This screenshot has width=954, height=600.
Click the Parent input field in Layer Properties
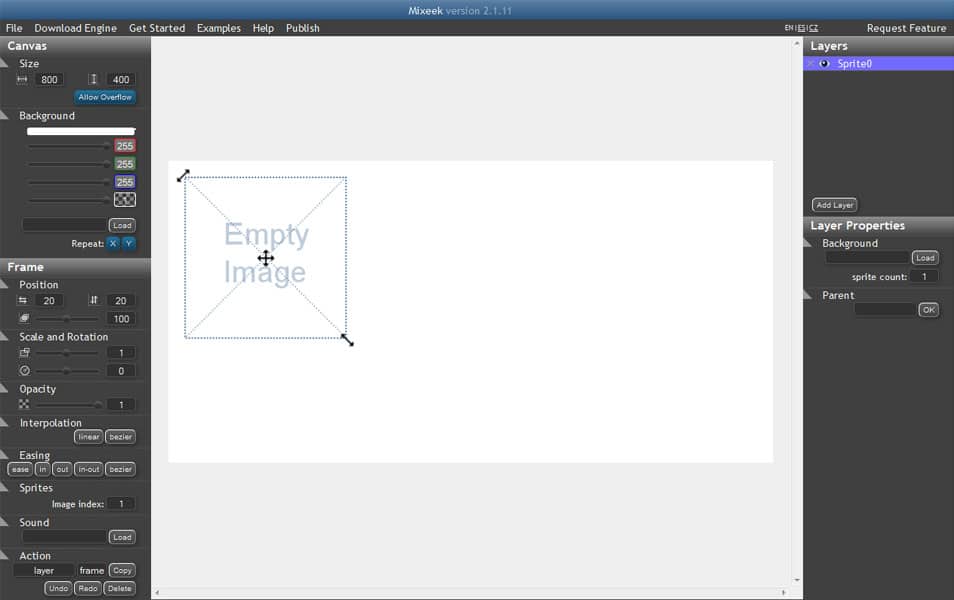coord(884,309)
